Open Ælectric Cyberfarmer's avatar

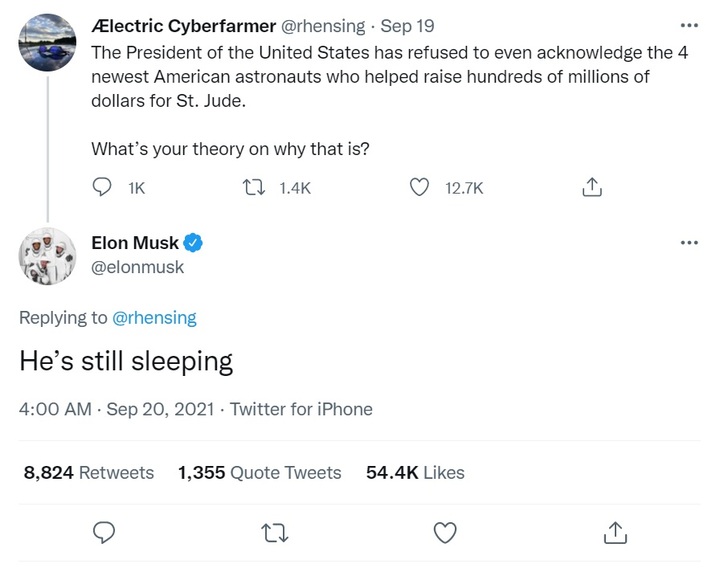47,40
